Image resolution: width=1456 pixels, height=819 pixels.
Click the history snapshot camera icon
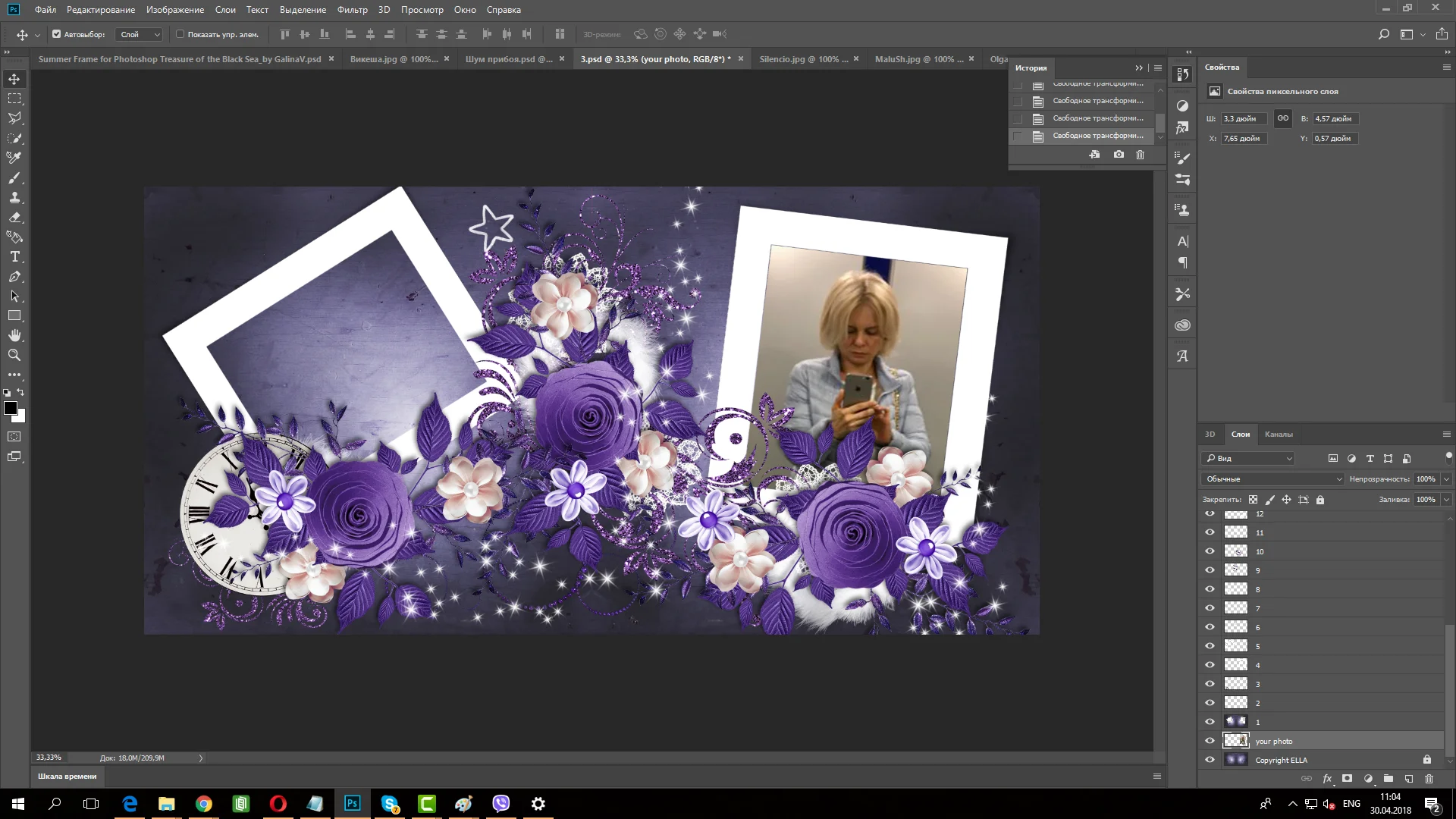[1119, 155]
